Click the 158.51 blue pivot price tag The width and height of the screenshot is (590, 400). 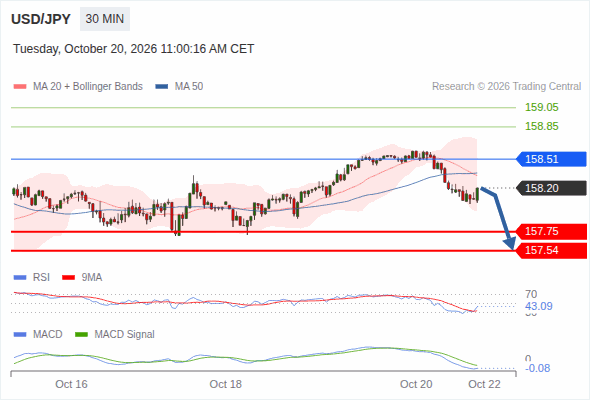[x=551, y=159]
